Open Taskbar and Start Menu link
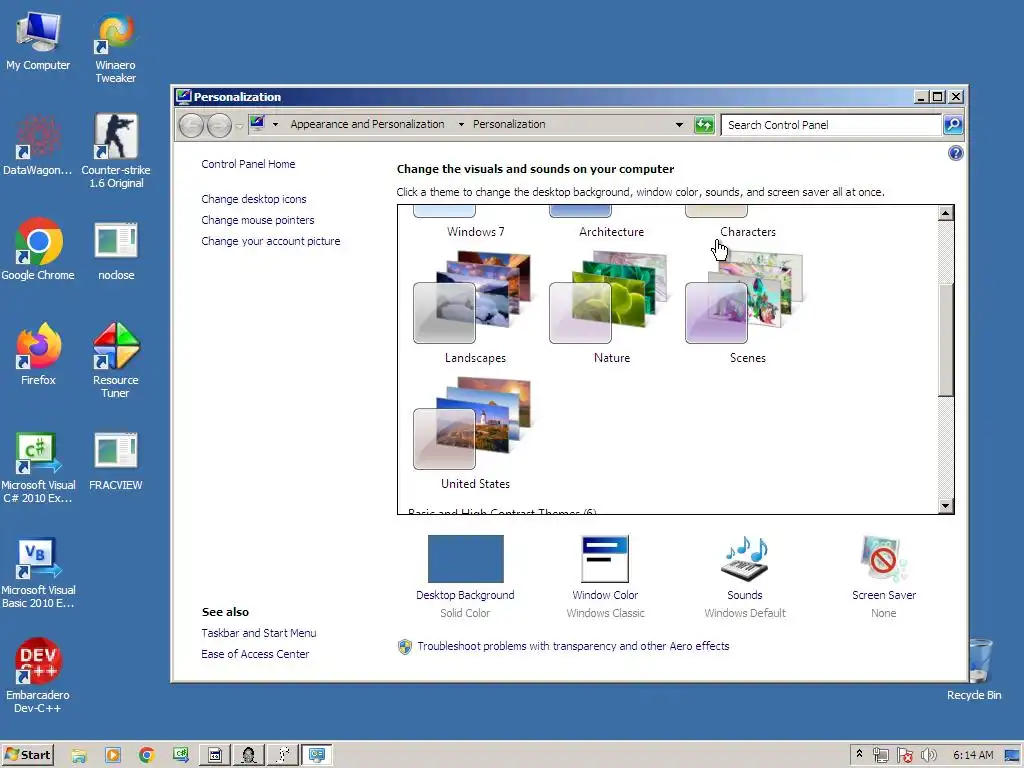Viewport: 1024px width, 768px height. coord(259,633)
